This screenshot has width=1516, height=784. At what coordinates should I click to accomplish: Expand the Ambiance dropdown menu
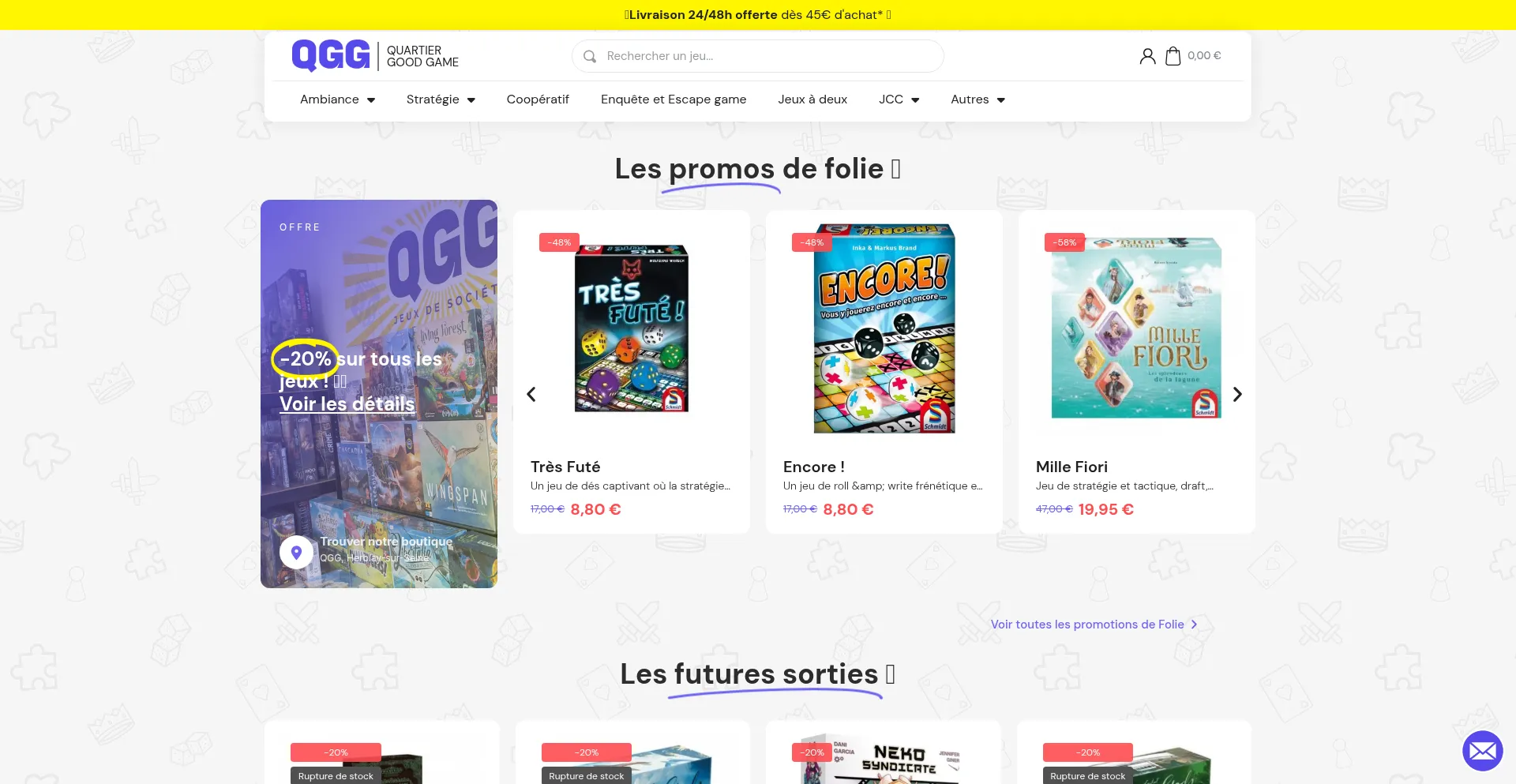(x=337, y=99)
